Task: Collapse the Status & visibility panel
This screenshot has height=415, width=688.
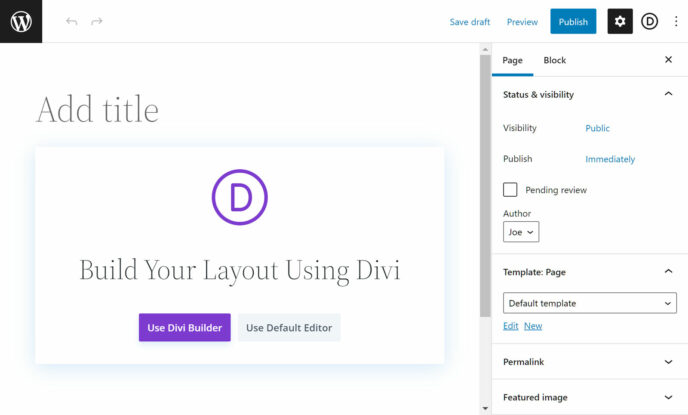Action: point(668,94)
